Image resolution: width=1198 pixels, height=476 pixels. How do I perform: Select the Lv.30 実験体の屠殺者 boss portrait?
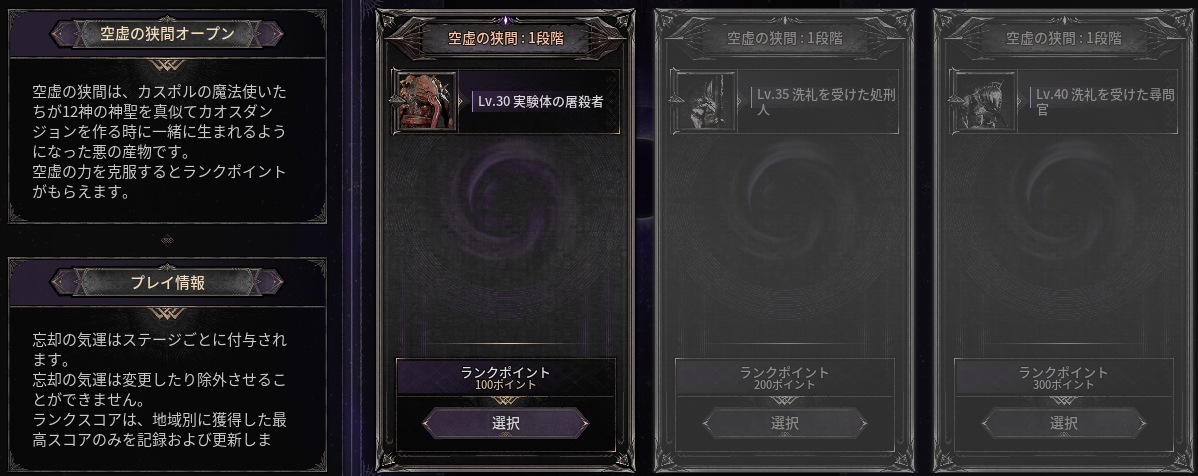(x=426, y=101)
